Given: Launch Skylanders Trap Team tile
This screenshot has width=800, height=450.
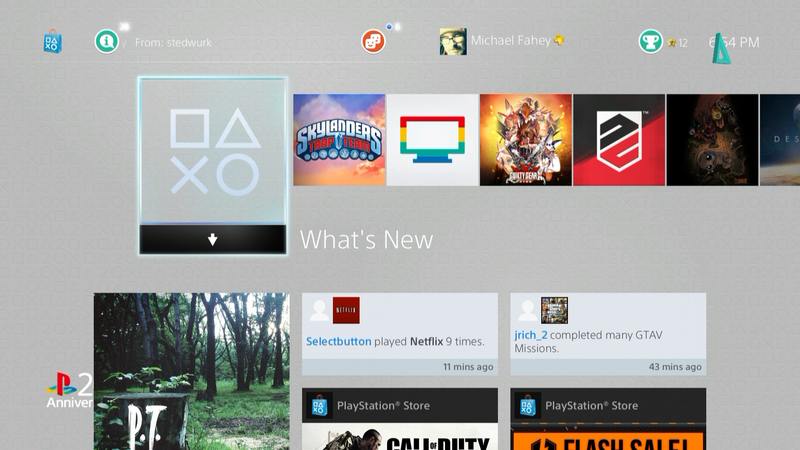Looking at the screenshot, I should click(x=339, y=139).
